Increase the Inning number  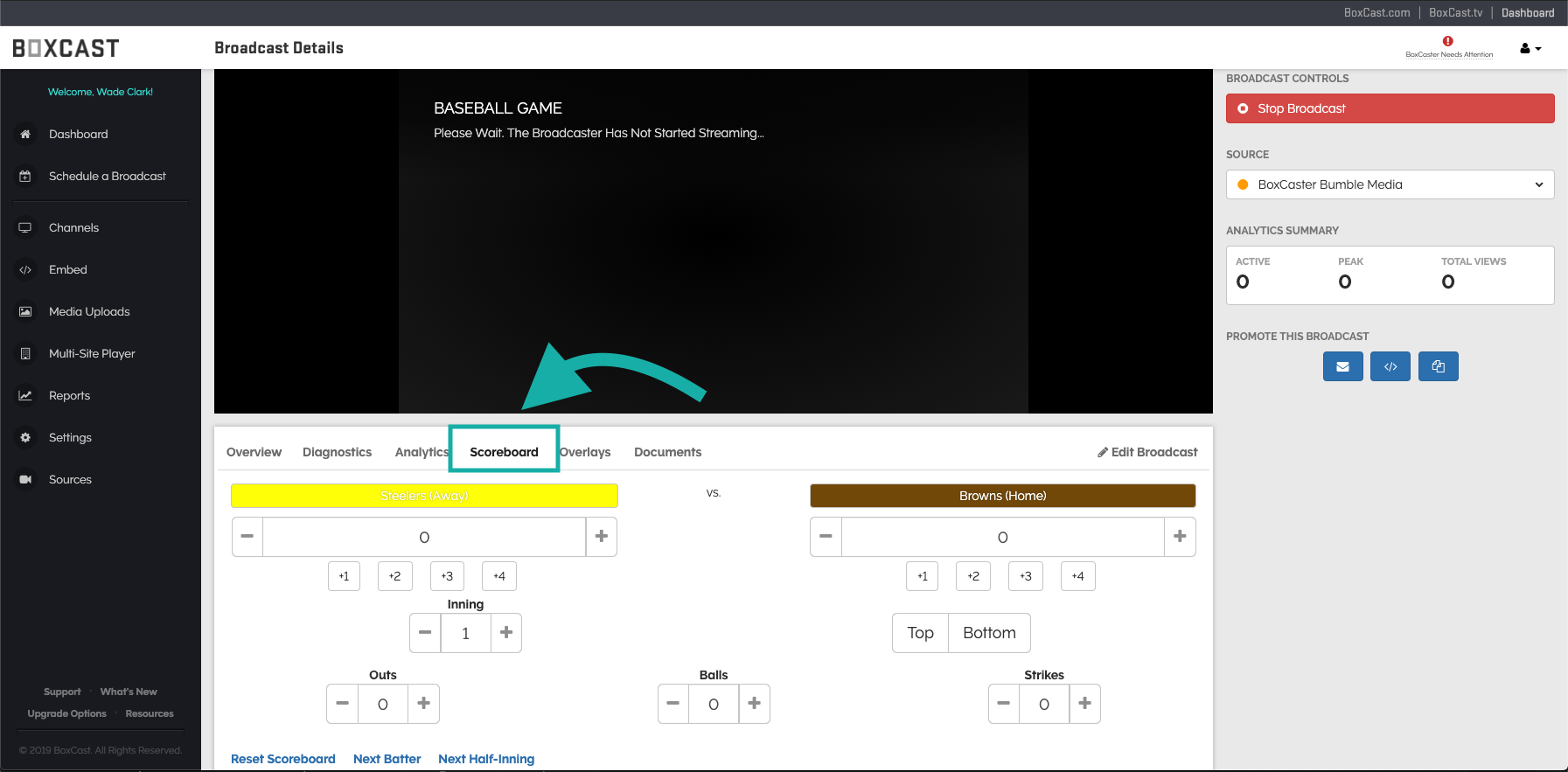(x=505, y=633)
